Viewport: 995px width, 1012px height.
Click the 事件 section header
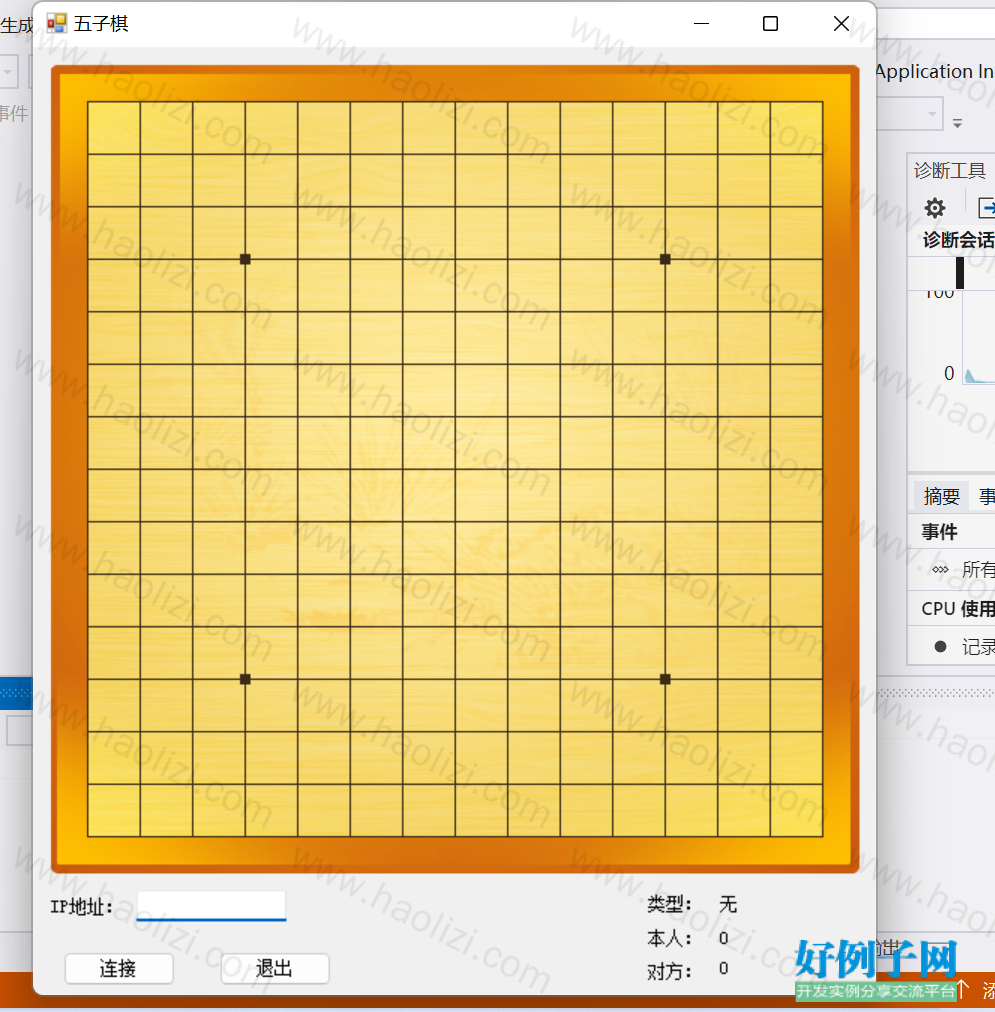[x=940, y=532]
